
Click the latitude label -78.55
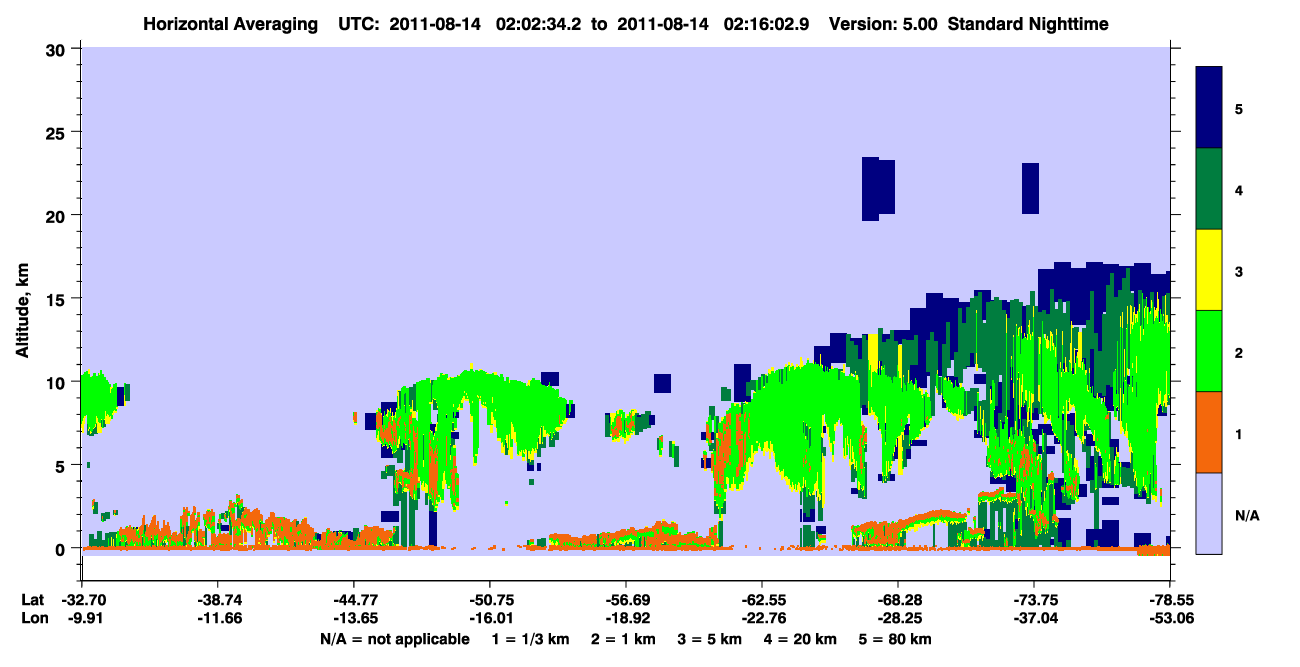(1169, 599)
